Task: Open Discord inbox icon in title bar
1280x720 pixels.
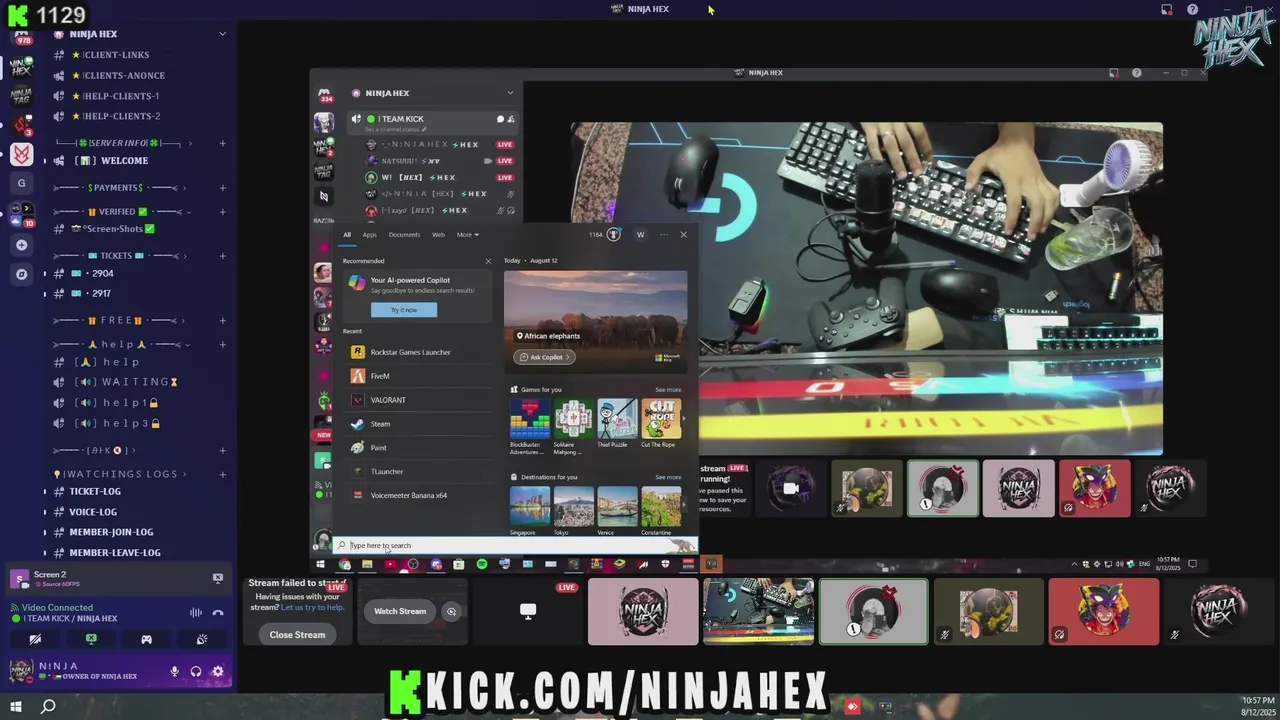Action: 1166,9
